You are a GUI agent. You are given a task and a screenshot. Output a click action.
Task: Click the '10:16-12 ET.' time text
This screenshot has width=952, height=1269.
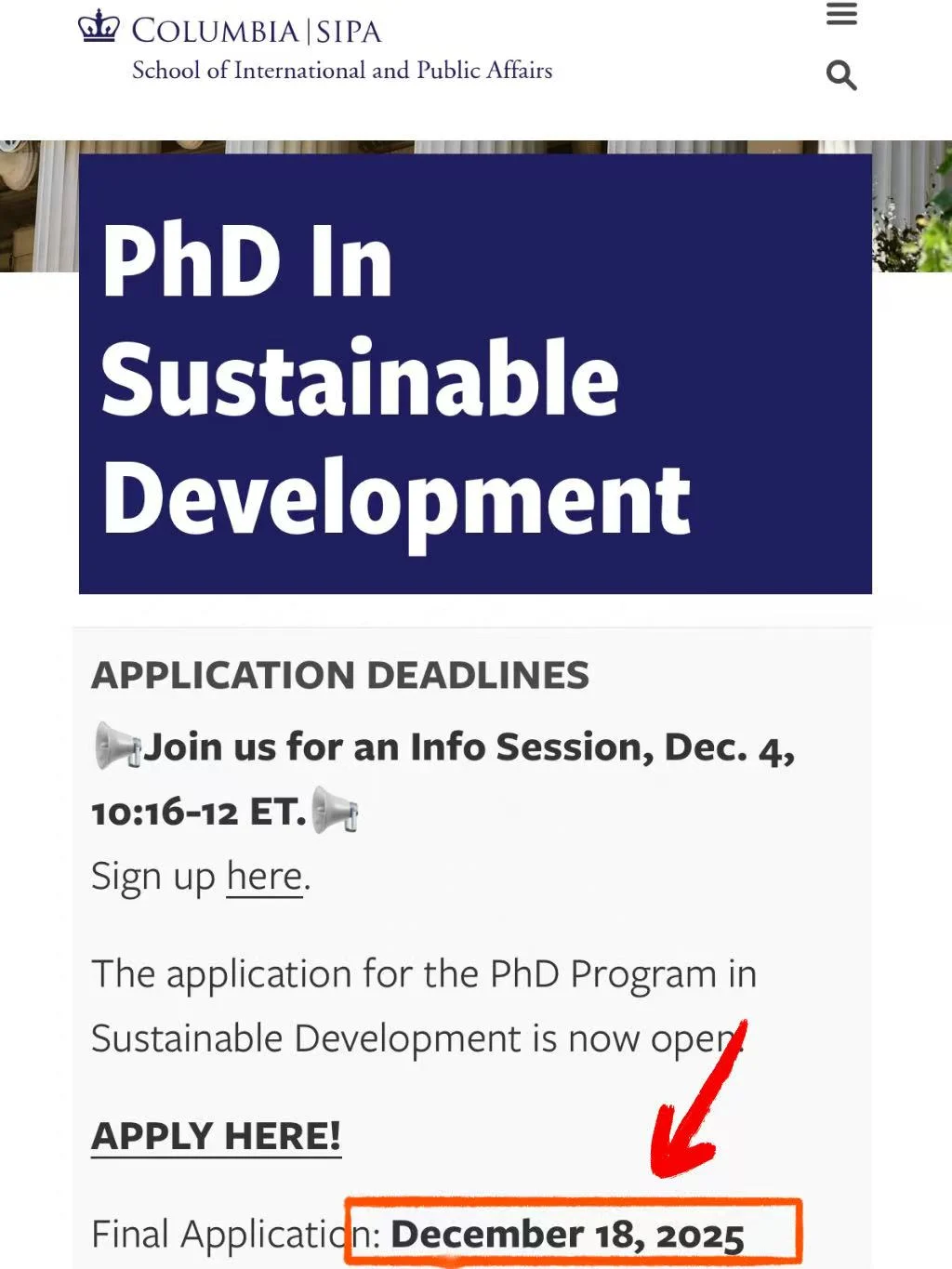click(198, 812)
